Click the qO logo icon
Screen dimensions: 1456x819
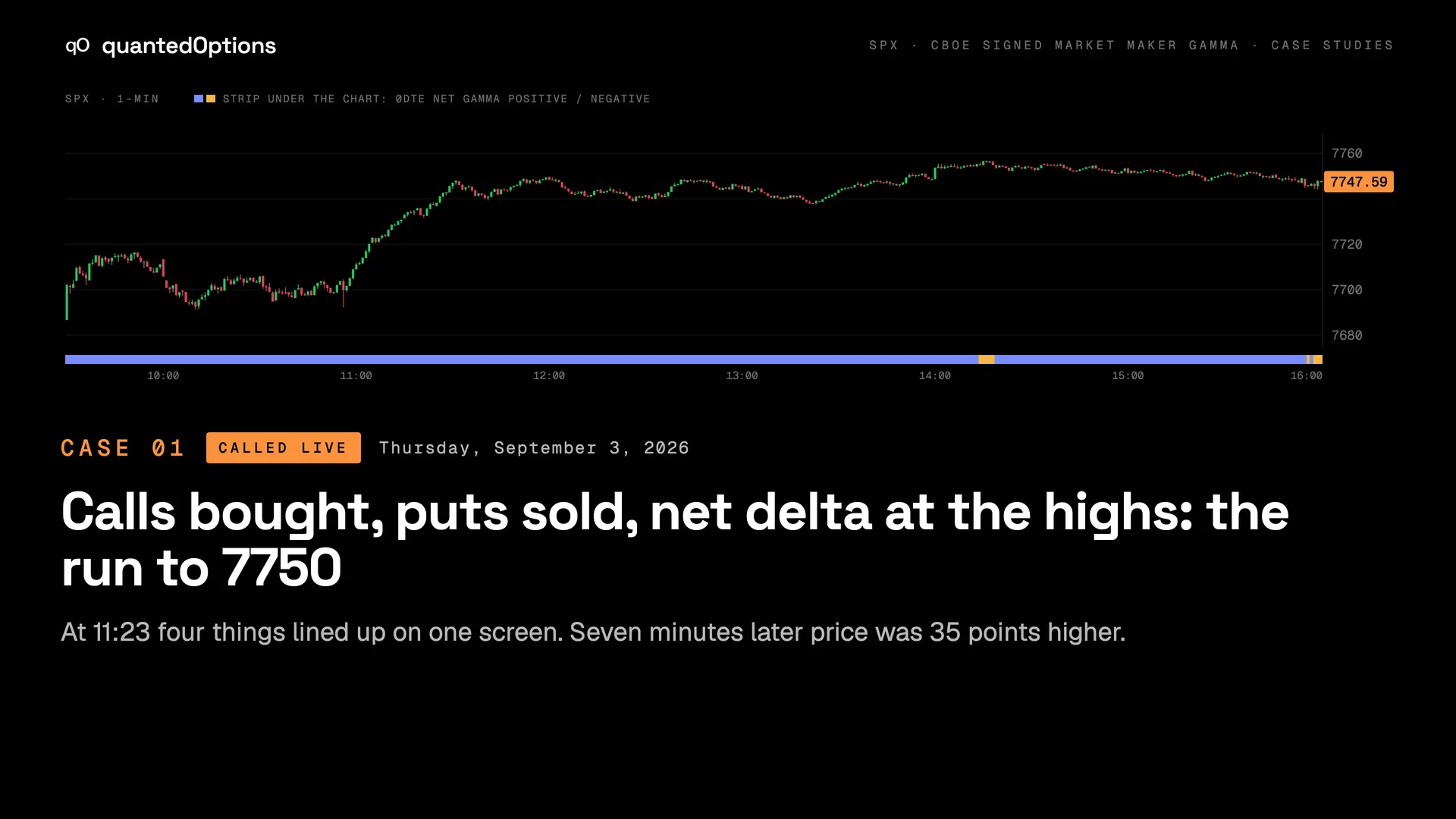(77, 45)
